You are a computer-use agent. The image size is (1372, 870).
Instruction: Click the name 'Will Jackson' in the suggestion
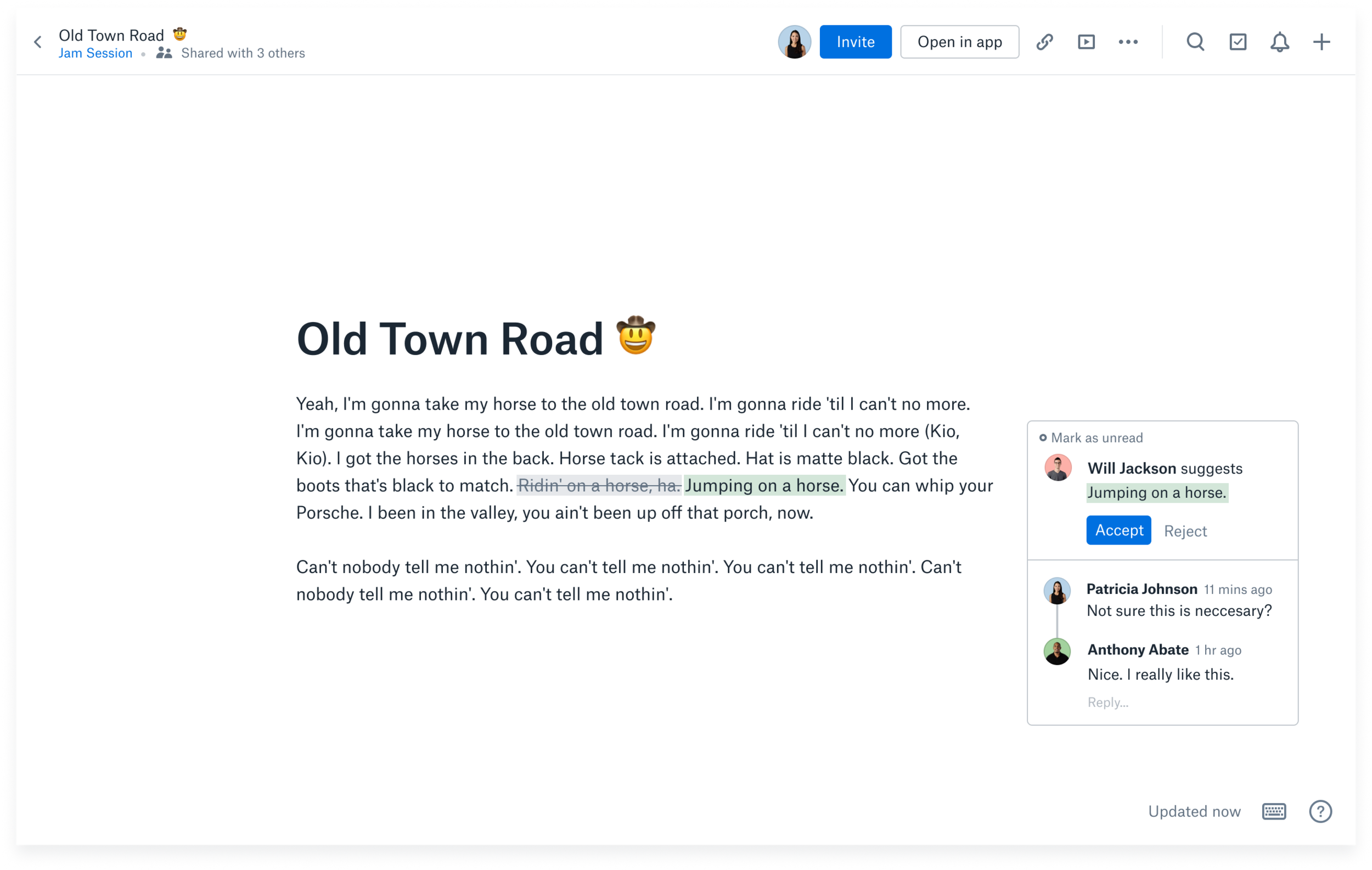click(1132, 468)
